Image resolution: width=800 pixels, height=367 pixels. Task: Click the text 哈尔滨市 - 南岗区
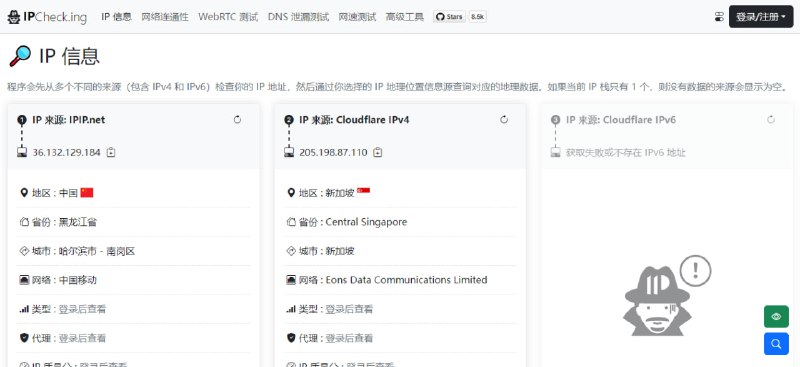click(96, 251)
